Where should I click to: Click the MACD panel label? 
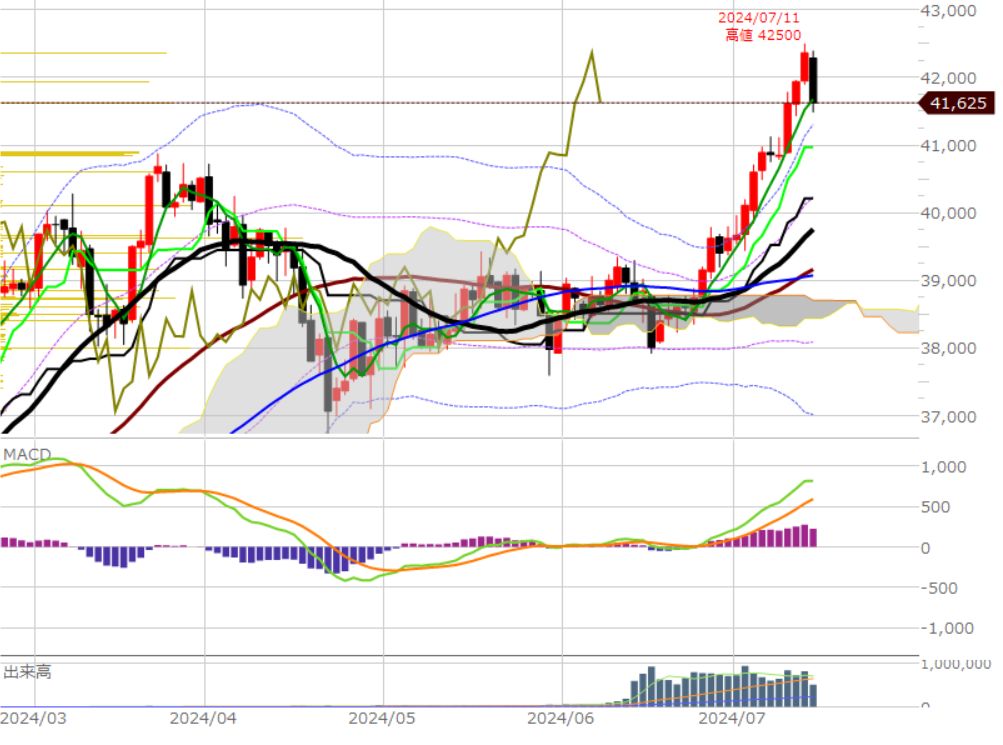[x=27, y=454]
